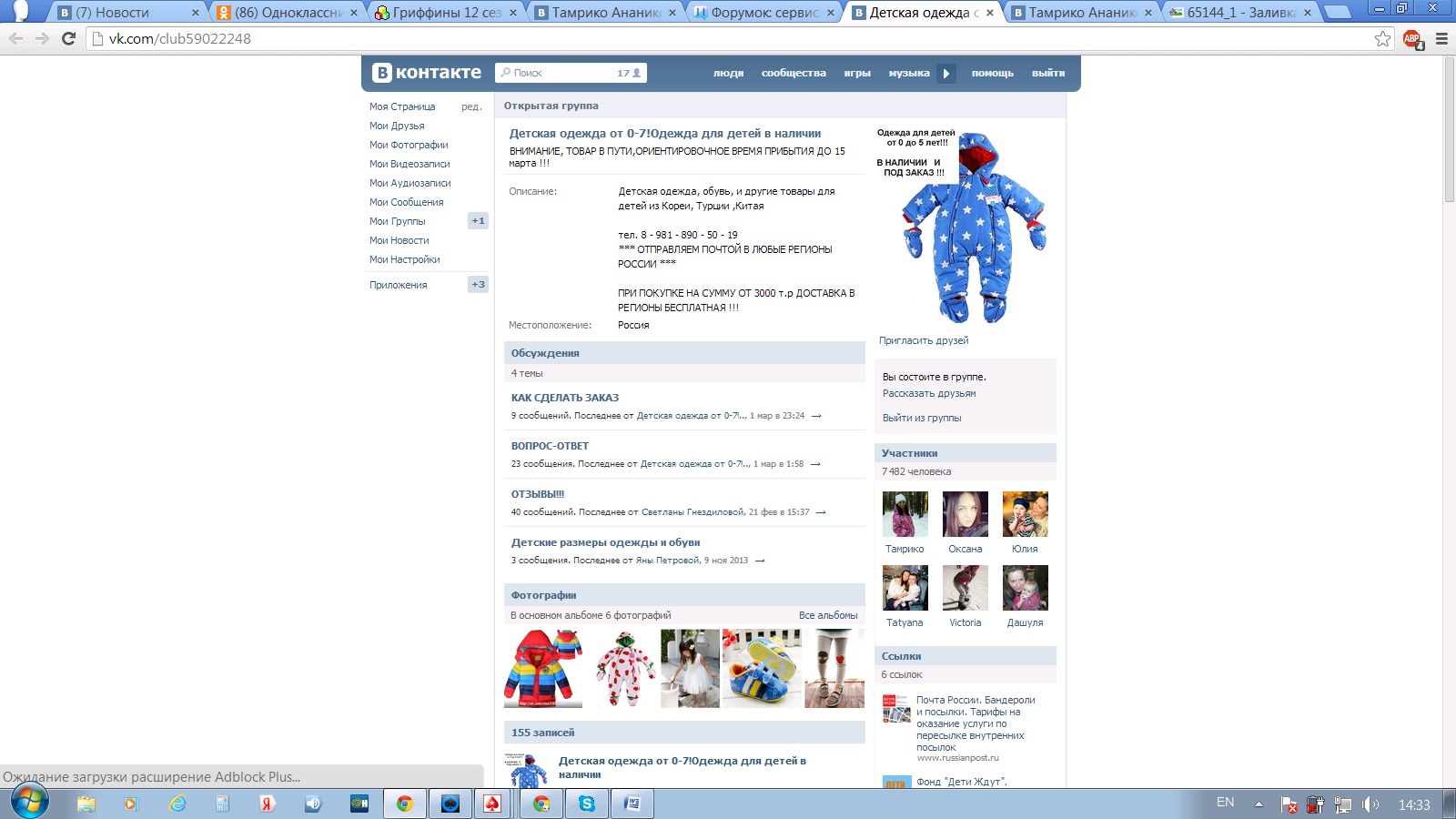The height and width of the screenshot is (819, 1456).
Task: Close the '(7) Новости' browser tab
Action: [x=196, y=13]
